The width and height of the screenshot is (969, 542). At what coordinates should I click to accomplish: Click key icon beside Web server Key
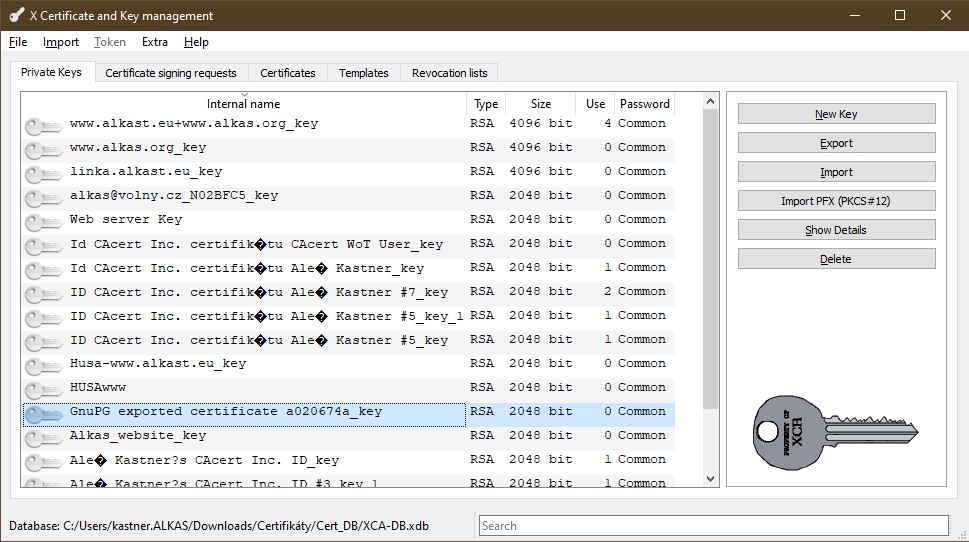tap(44, 221)
